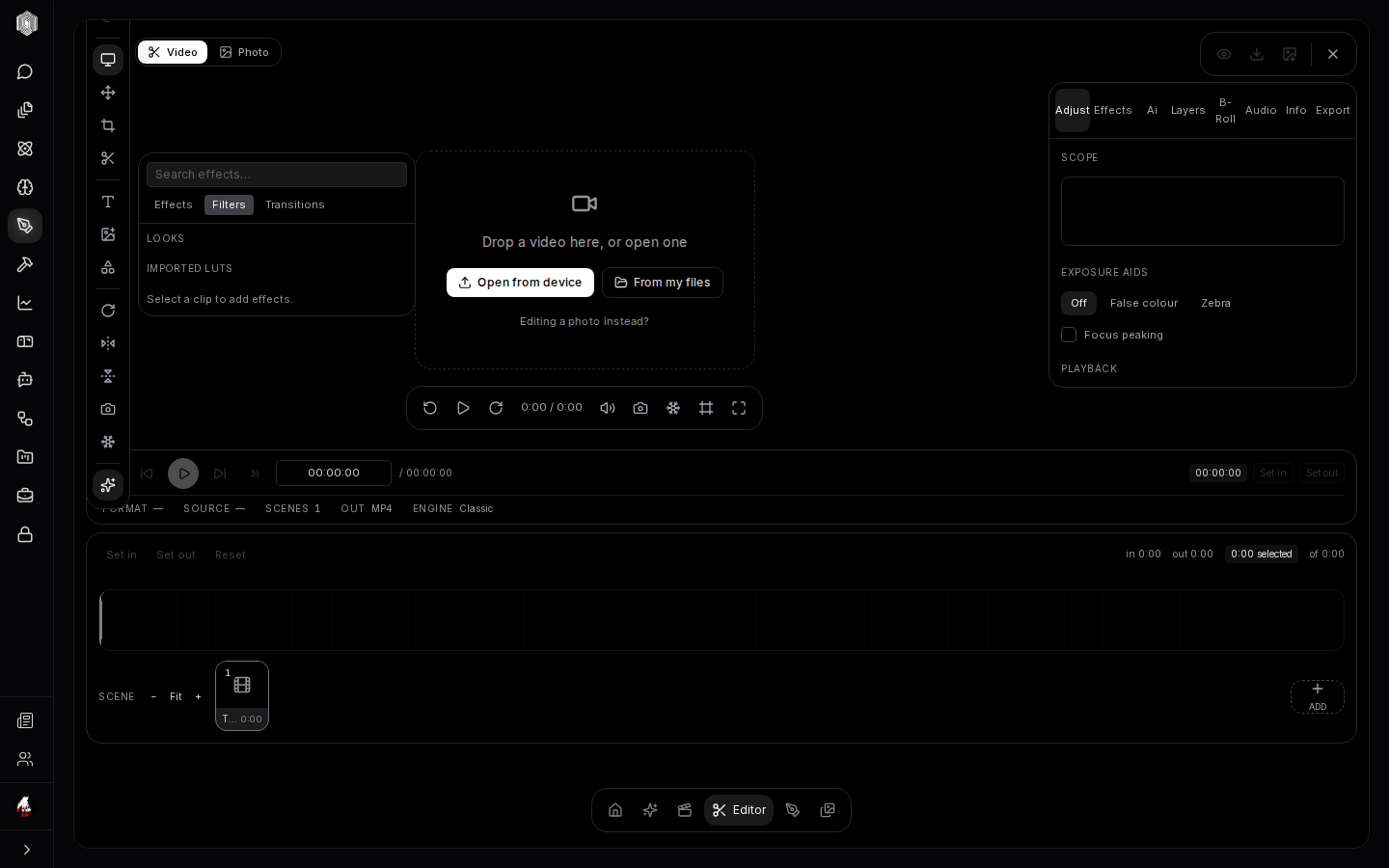Open the users icon in the sidebar
The height and width of the screenshot is (868, 1389).
[25, 759]
